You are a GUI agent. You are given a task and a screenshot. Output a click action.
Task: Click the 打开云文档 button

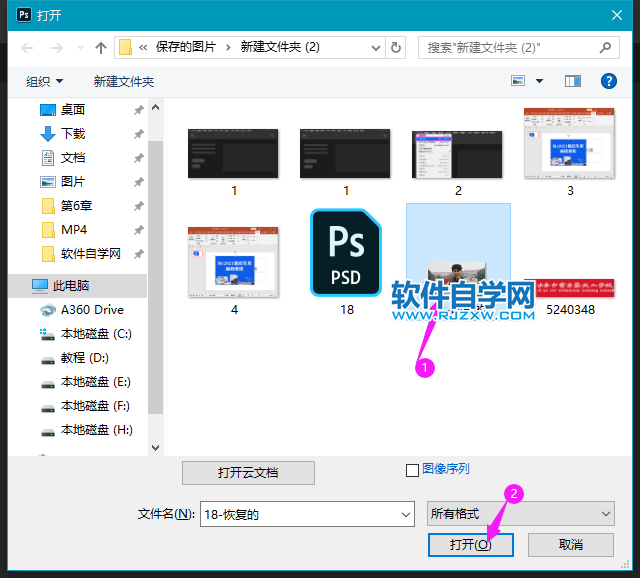pos(248,473)
